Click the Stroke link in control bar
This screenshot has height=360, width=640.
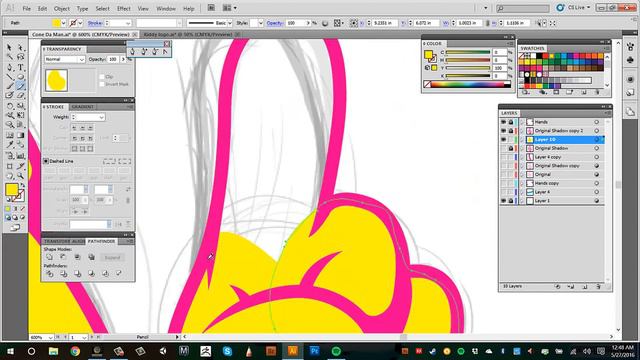[95, 23]
